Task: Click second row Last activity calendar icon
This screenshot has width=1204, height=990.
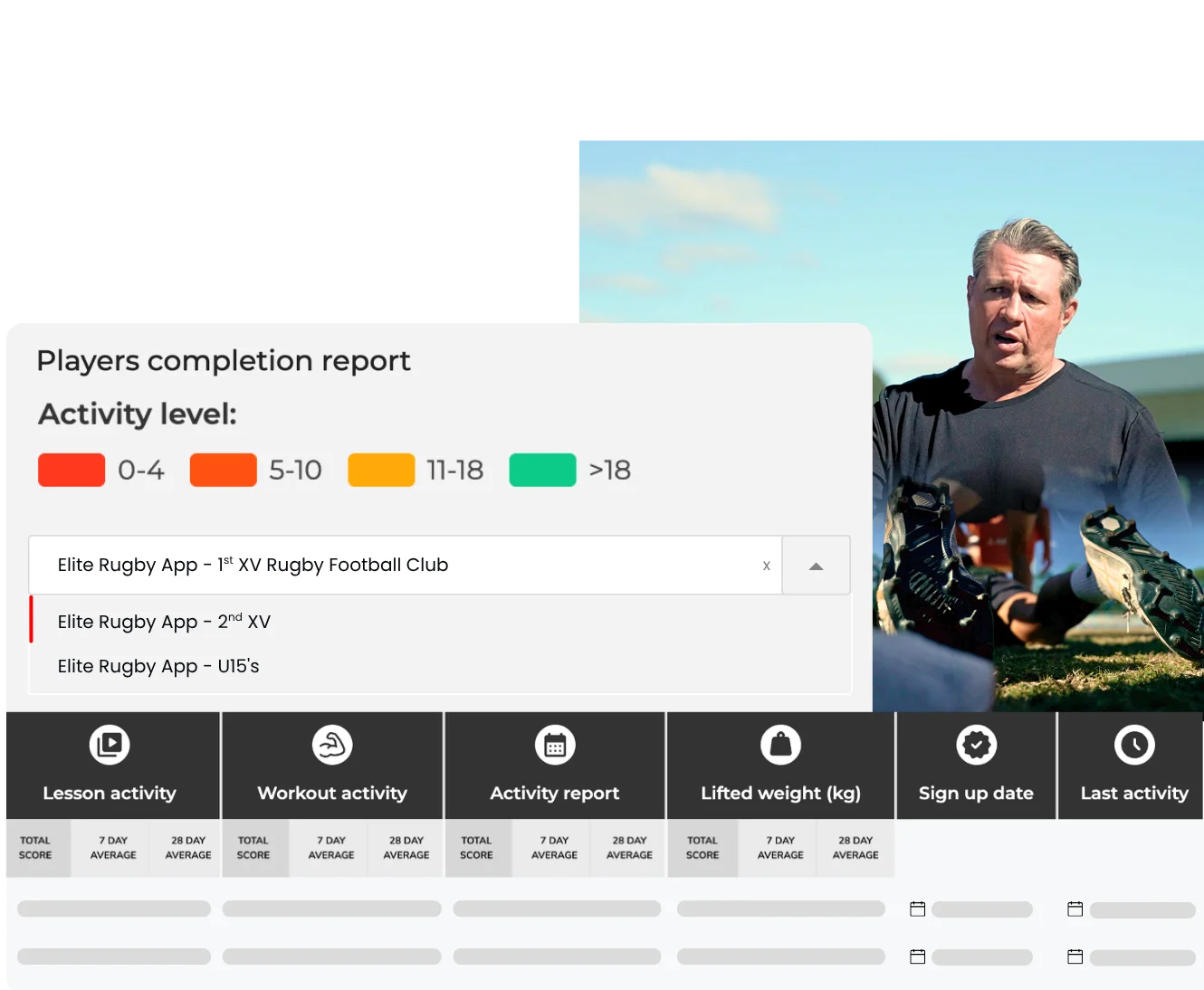Action: 1075,957
